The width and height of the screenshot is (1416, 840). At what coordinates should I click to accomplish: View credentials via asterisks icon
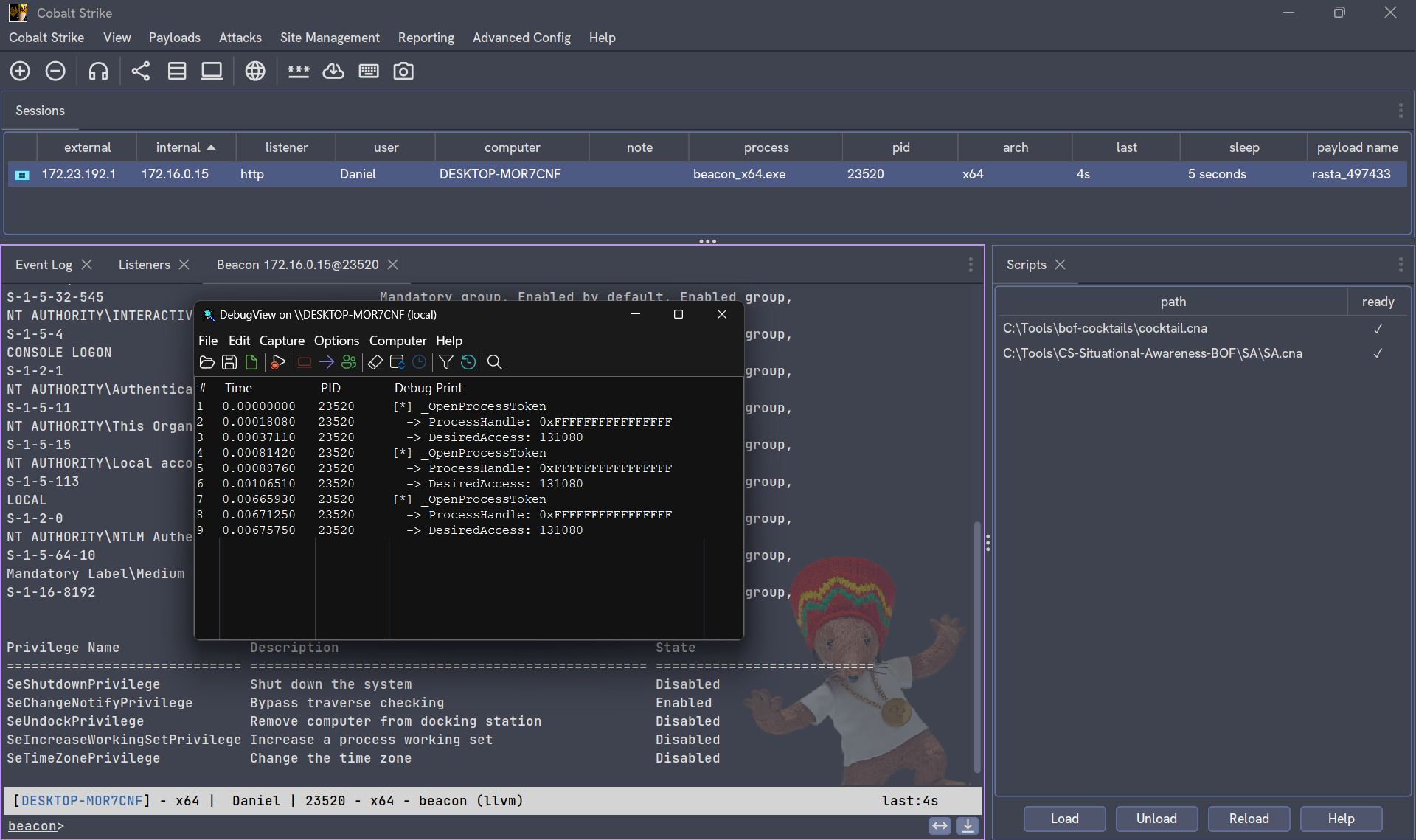299,71
